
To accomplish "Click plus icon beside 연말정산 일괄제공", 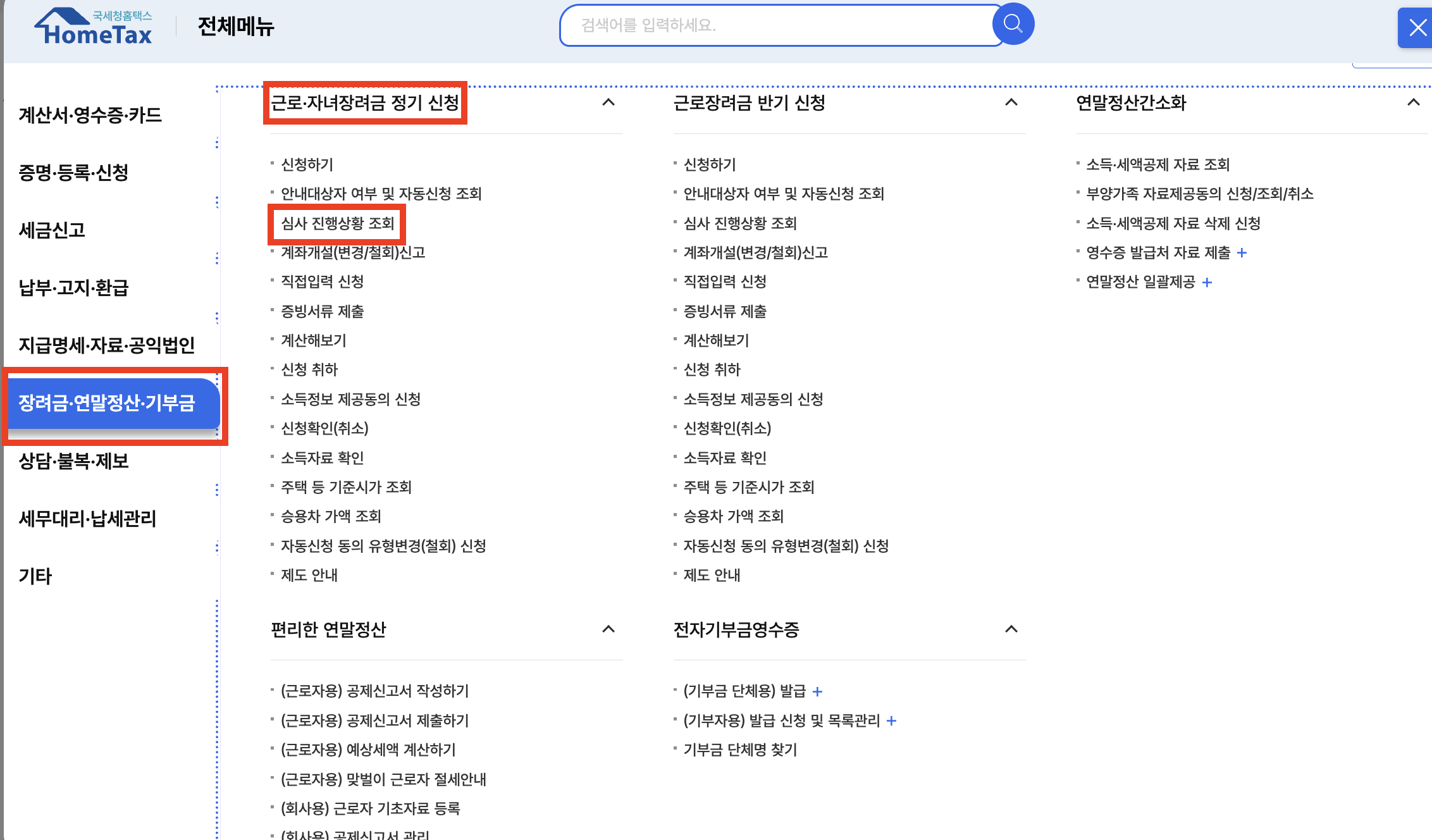I will (1207, 283).
